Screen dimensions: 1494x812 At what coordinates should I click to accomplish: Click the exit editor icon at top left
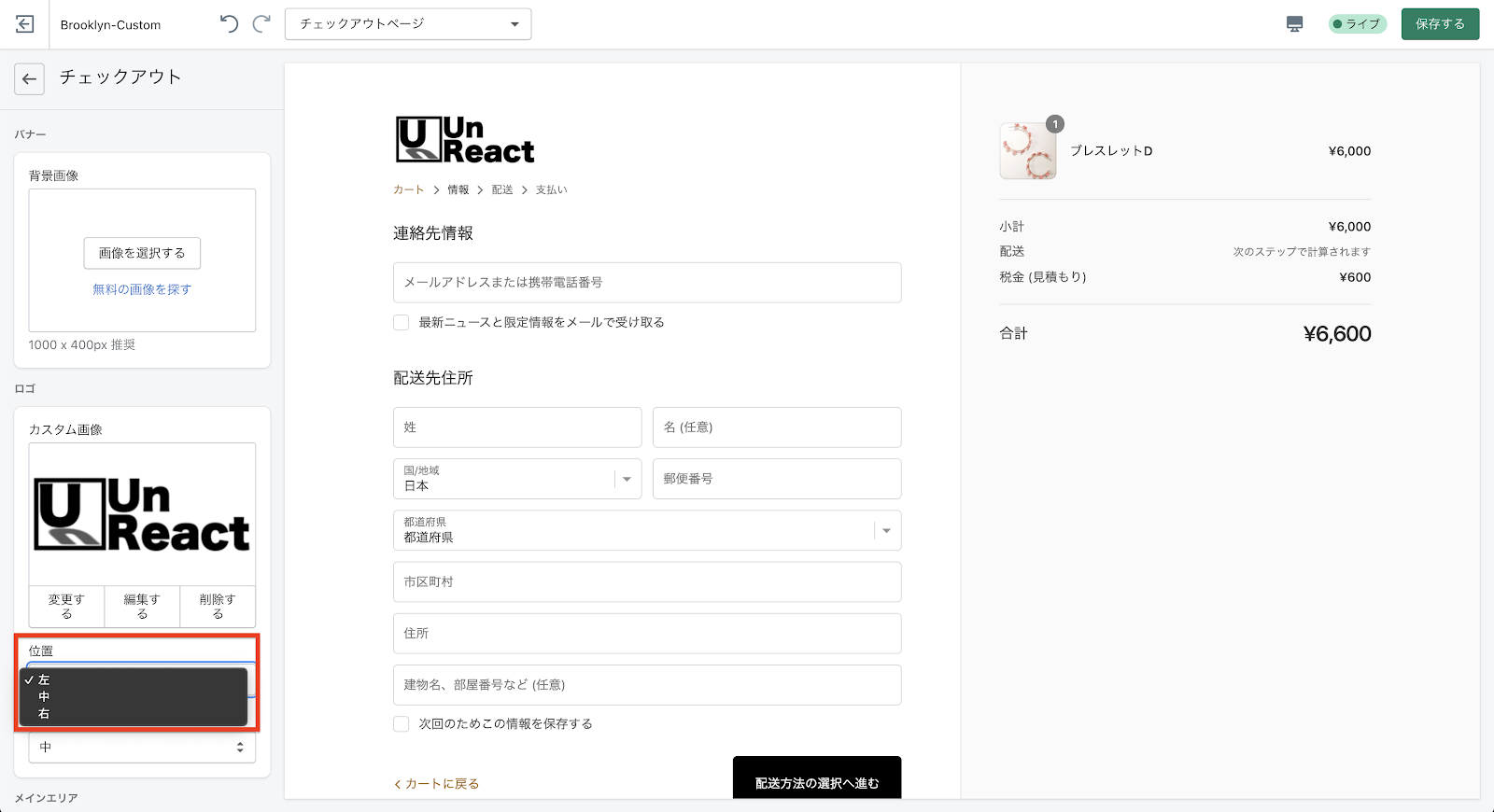[x=25, y=24]
